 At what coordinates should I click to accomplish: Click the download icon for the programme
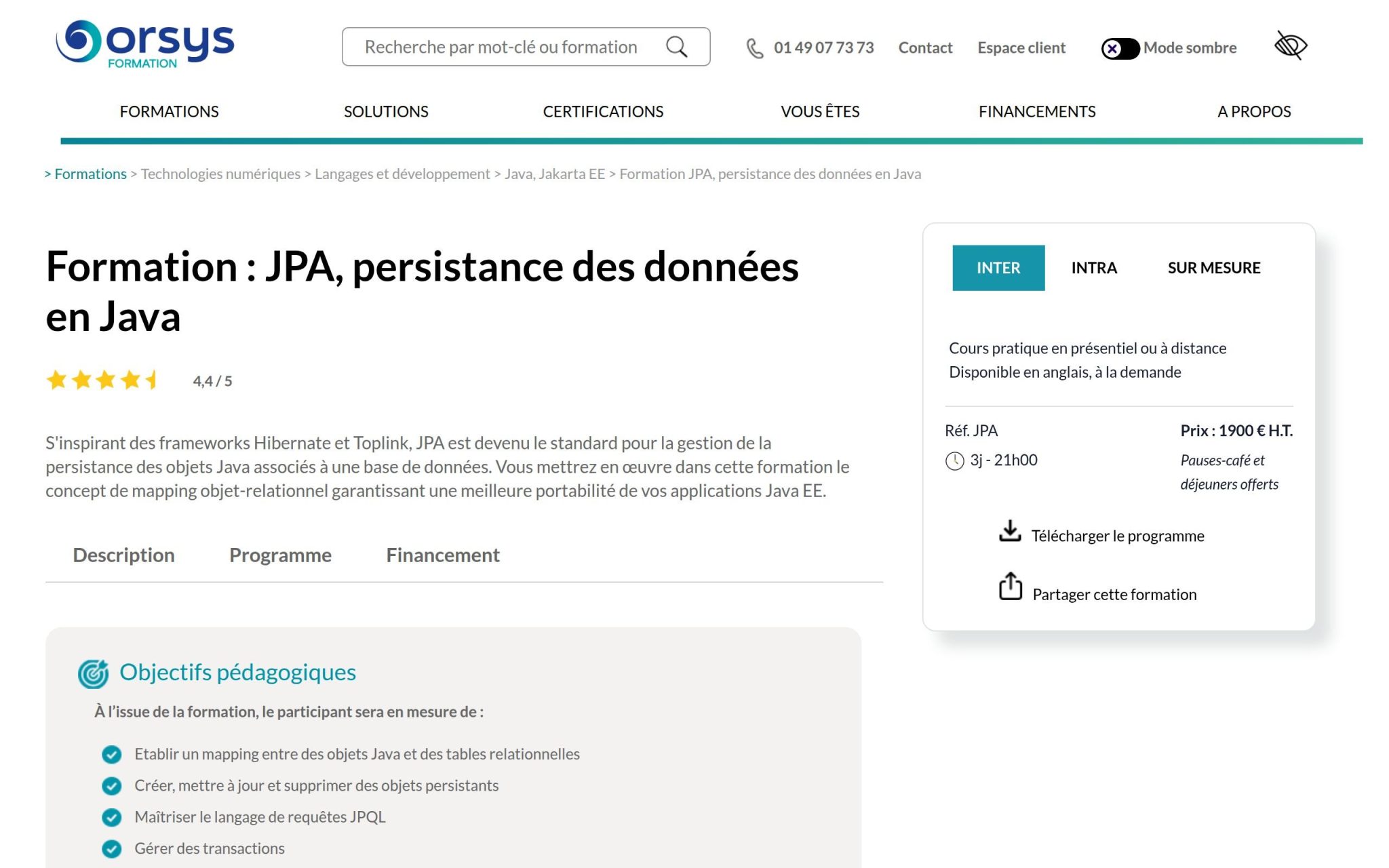point(1010,532)
